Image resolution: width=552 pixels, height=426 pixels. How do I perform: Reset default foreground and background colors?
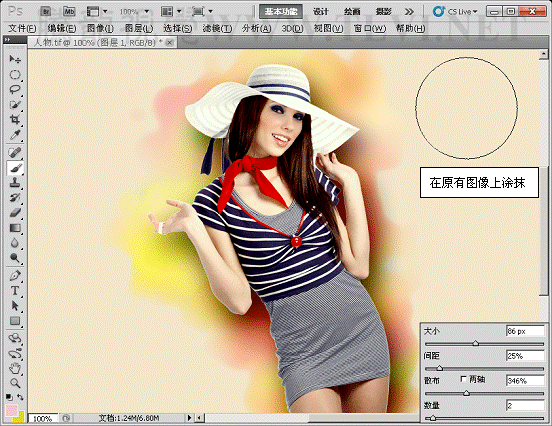click(x=10, y=397)
